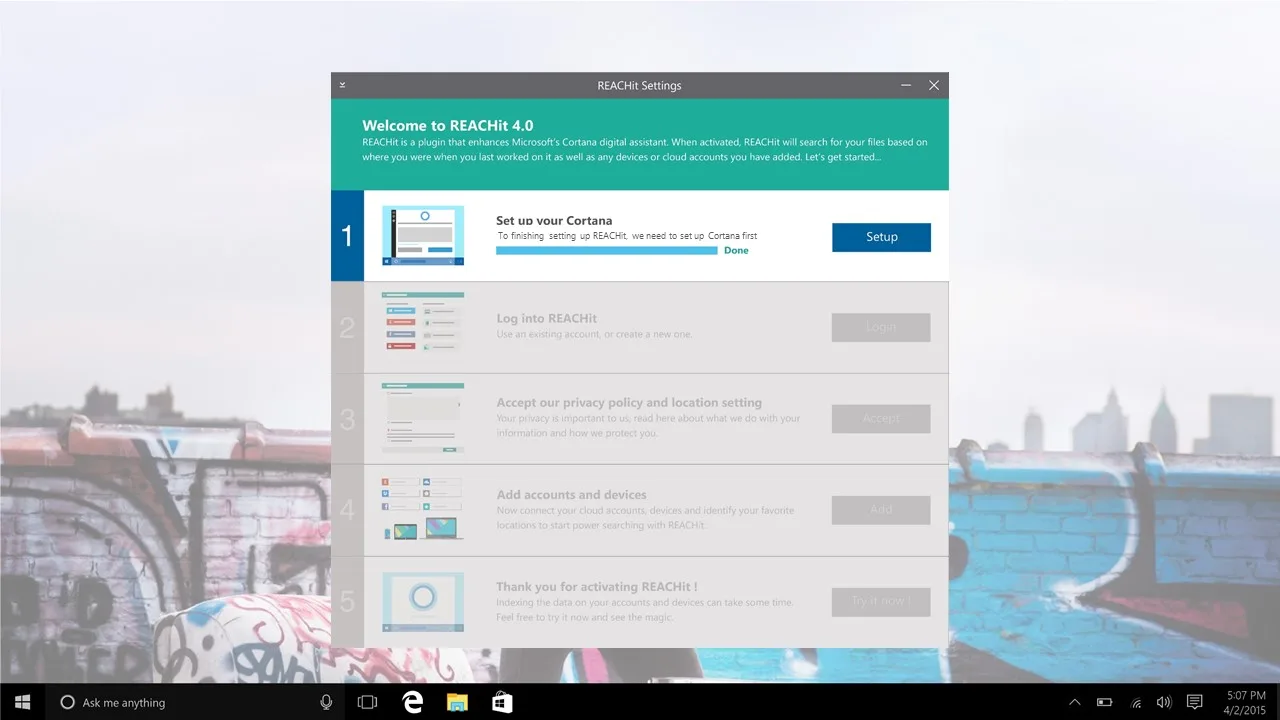Click the 'Set up your Cortana' heading
Screen dimensions: 1280x720
pyautogui.click(x=554, y=220)
